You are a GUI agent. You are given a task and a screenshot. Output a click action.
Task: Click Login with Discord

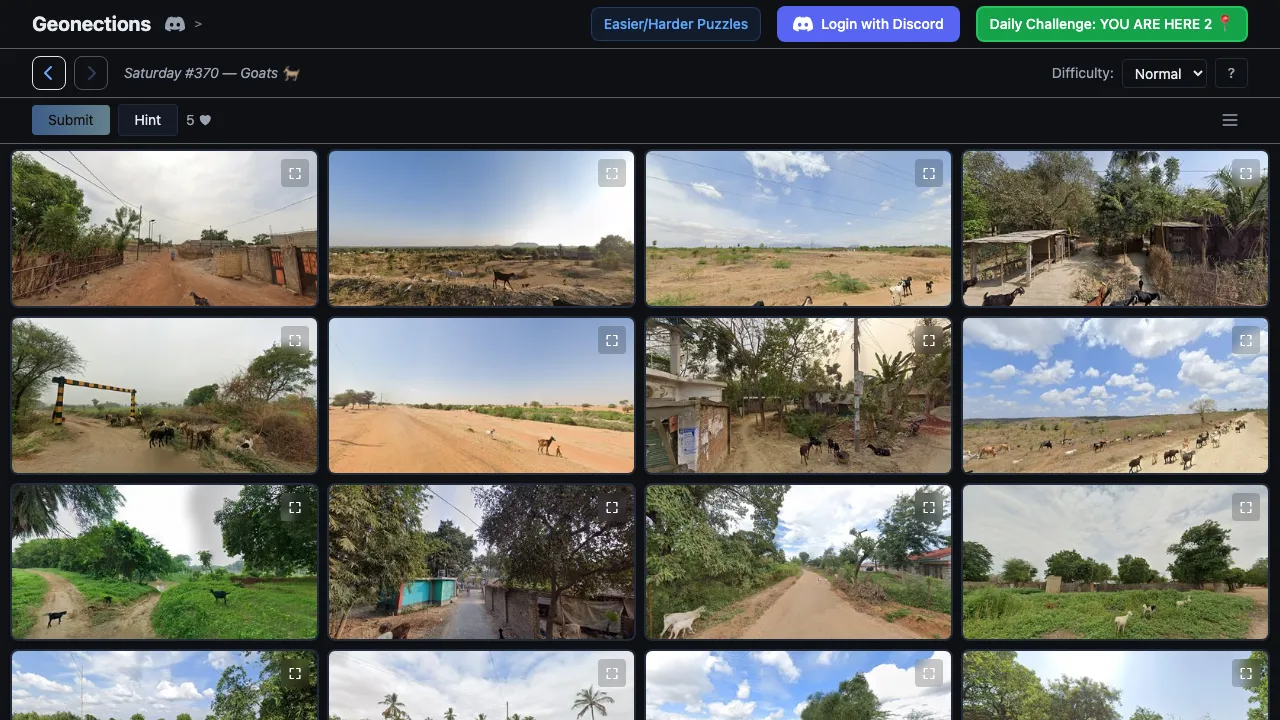[x=868, y=24]
